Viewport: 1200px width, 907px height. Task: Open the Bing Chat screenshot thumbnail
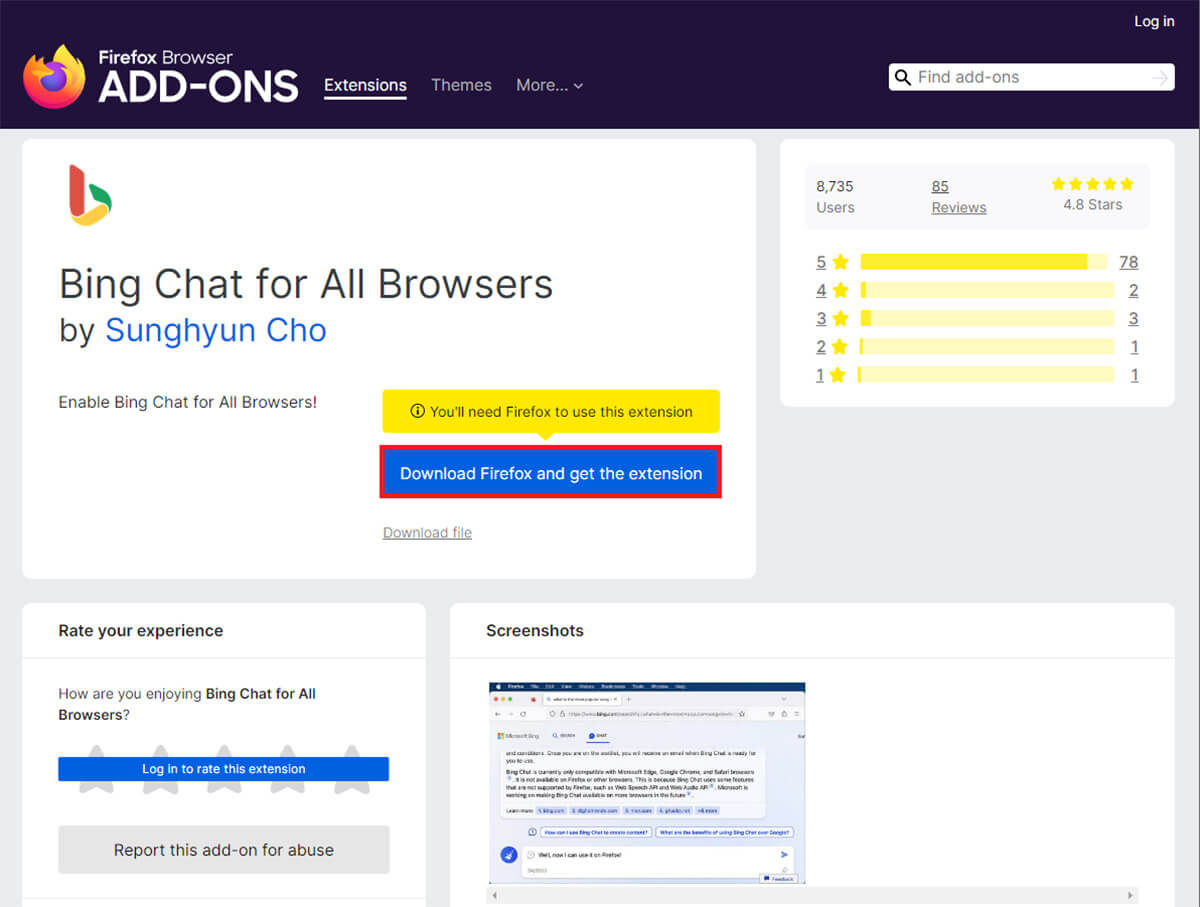point(647,783)
